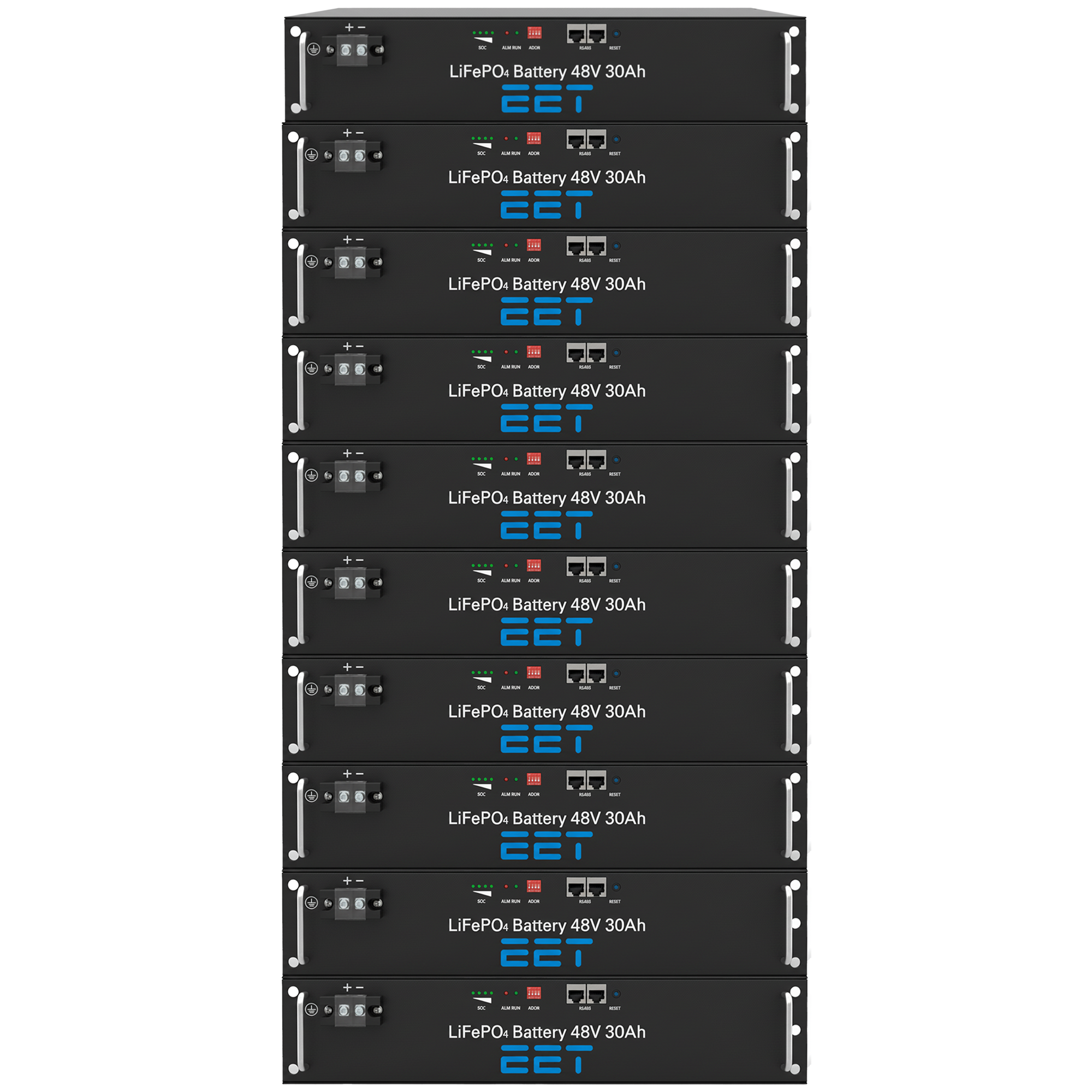Click the ground symbol on the bottommost battery
The width and height of the screenshot is (1092, 1092).
click(x=311, y=1010)
